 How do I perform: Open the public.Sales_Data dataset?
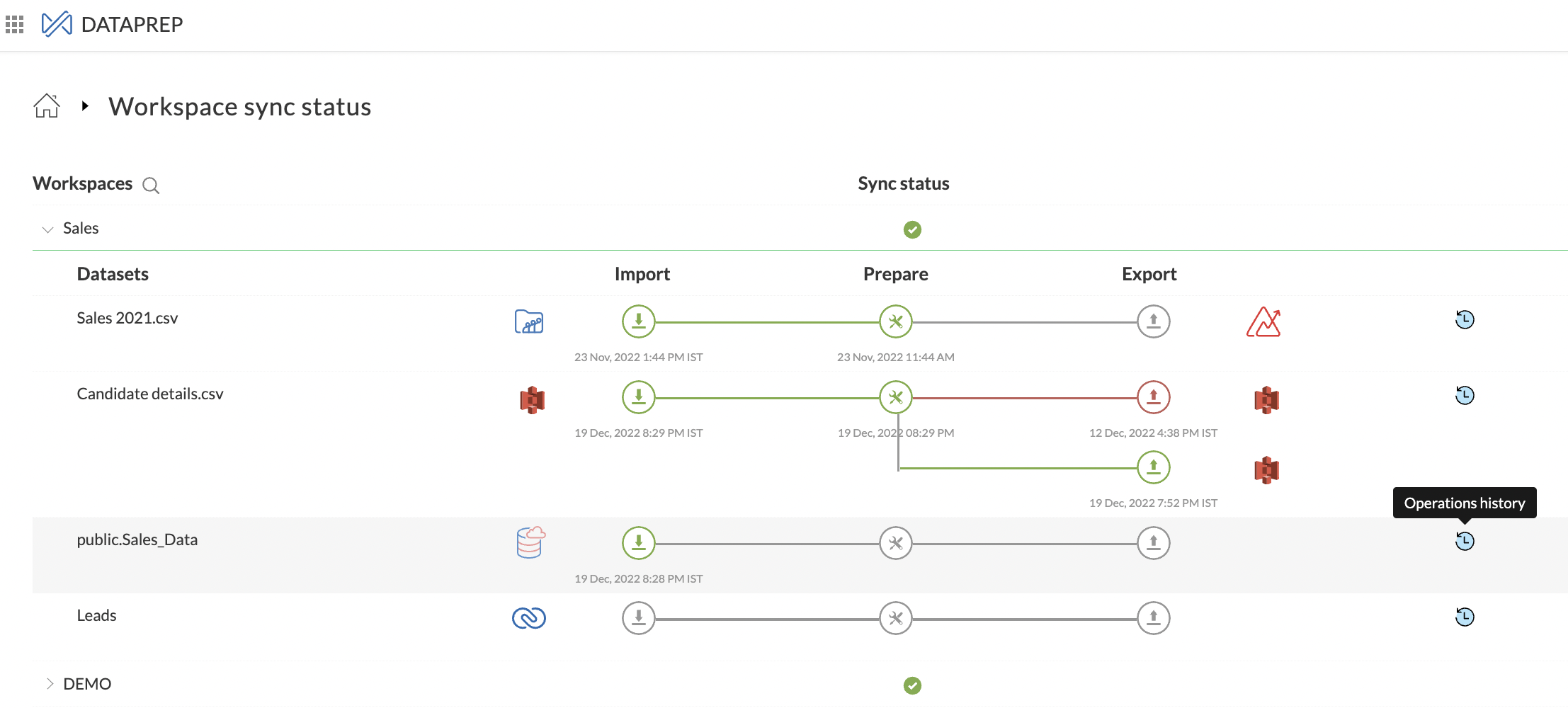click(137, 540)
